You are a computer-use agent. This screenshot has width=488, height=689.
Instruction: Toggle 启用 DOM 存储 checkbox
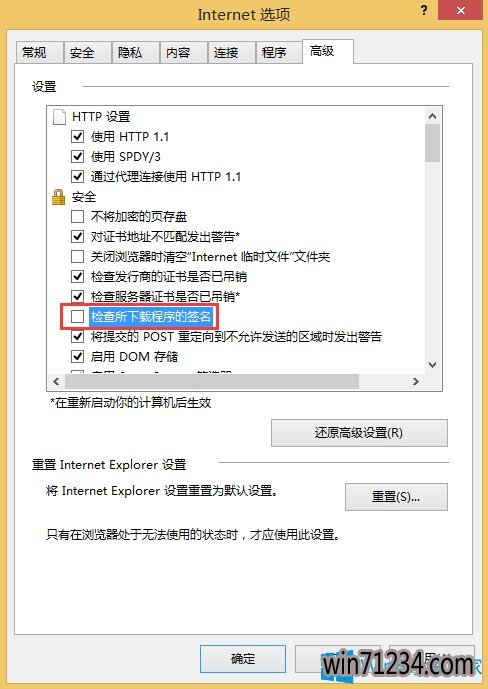77,356
